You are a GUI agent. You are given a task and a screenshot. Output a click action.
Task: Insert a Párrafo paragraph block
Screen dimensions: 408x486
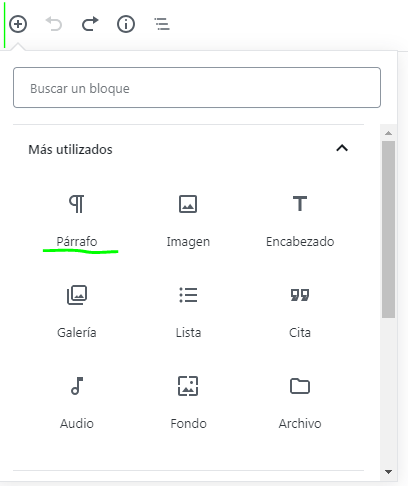(77, 221)
